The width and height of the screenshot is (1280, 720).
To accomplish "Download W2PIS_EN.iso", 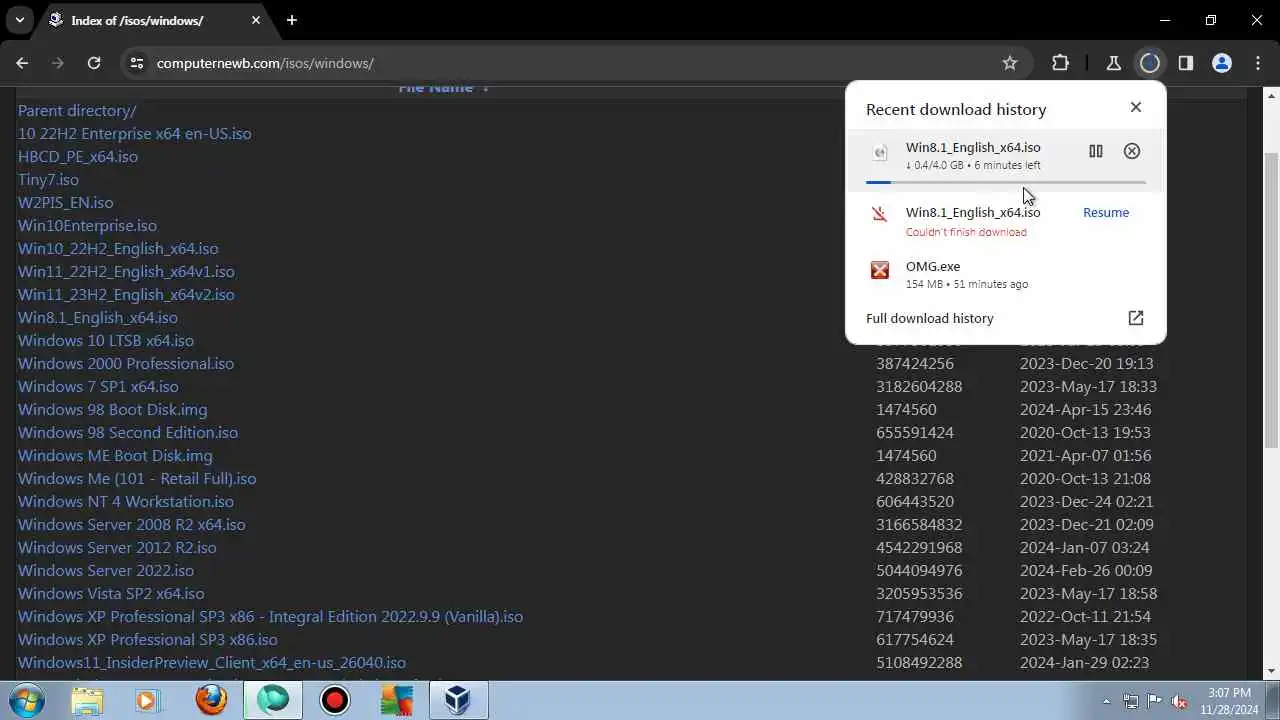I will coord(66,203).
